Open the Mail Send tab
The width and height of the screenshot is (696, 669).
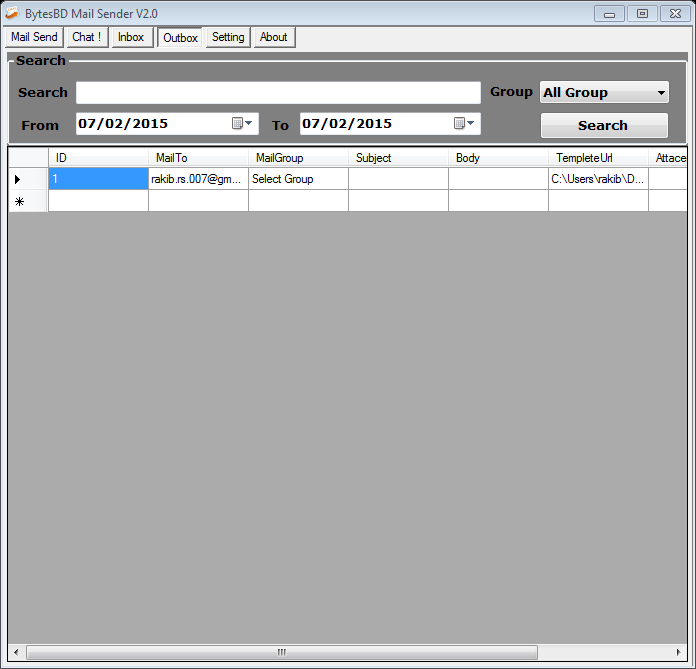click(34, 37)
